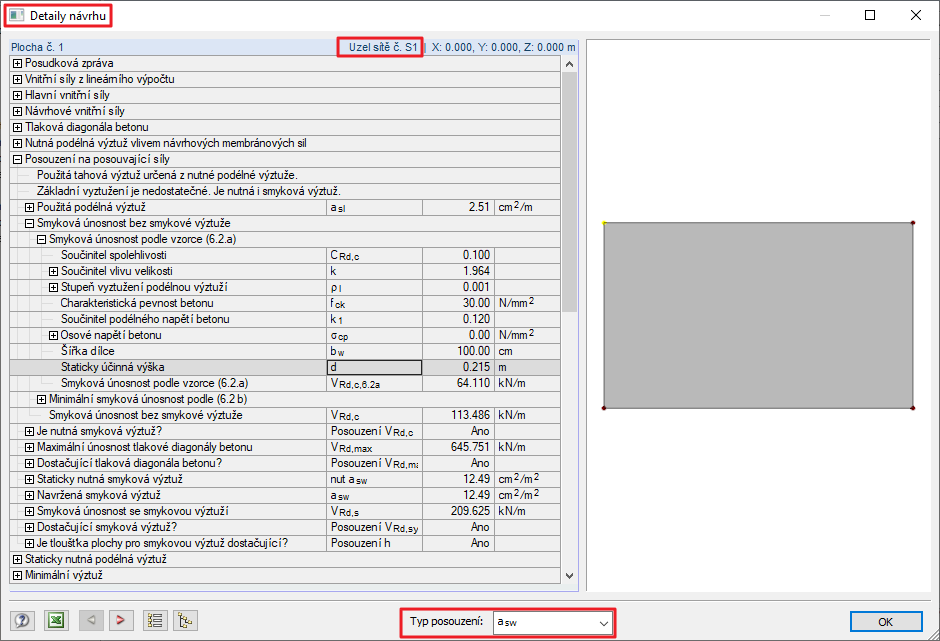Image resolution: width=940 pixels, height=641 pixels.
Task: Click the OK button
Action: point(885,622)
